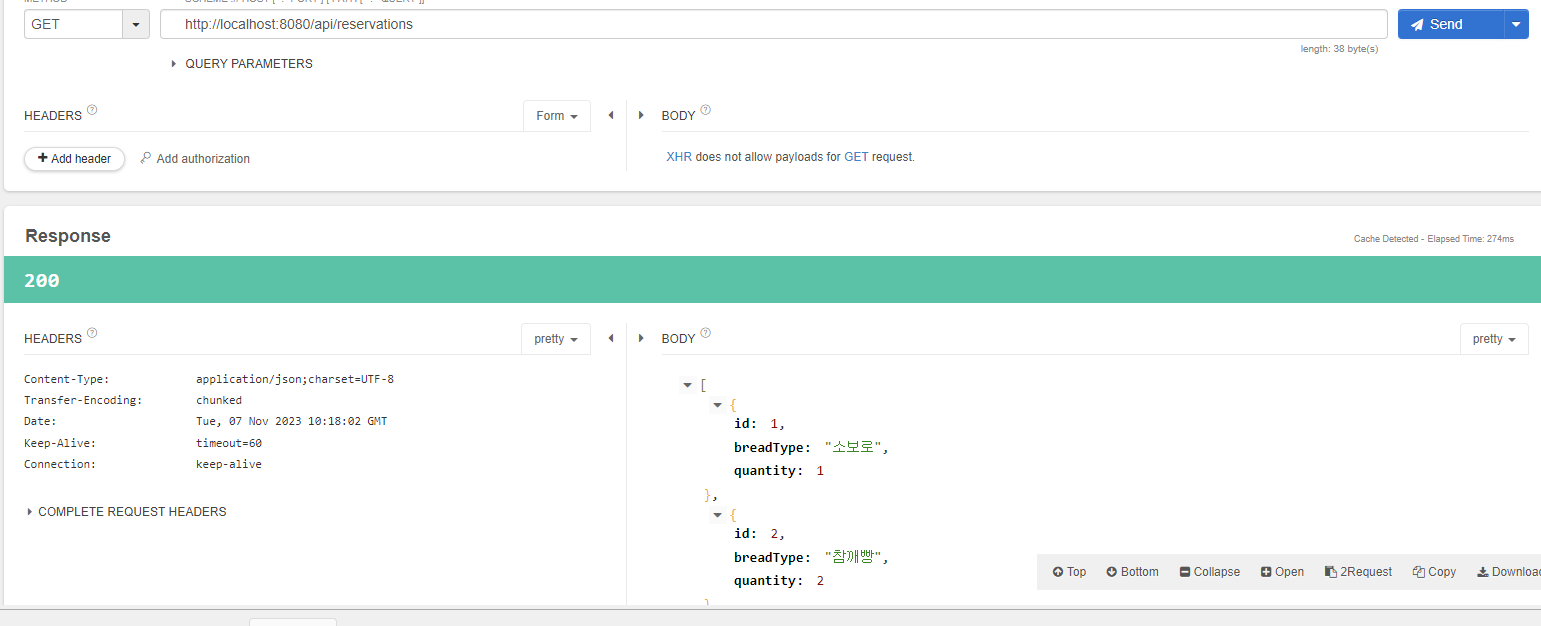1541x626 pixels.
Task: Open response headers pretty dropdown
Action: [x=556, y=339]
